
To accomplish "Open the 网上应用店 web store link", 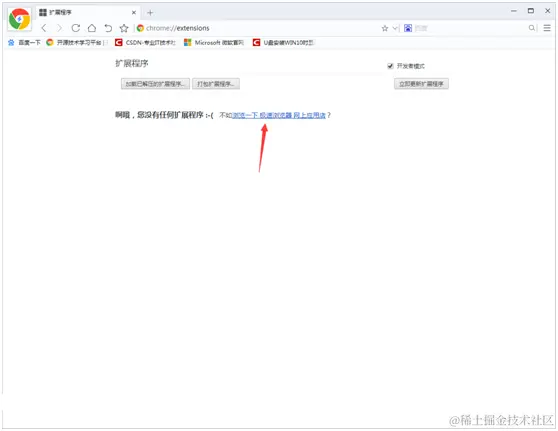I will pos(279,115).
